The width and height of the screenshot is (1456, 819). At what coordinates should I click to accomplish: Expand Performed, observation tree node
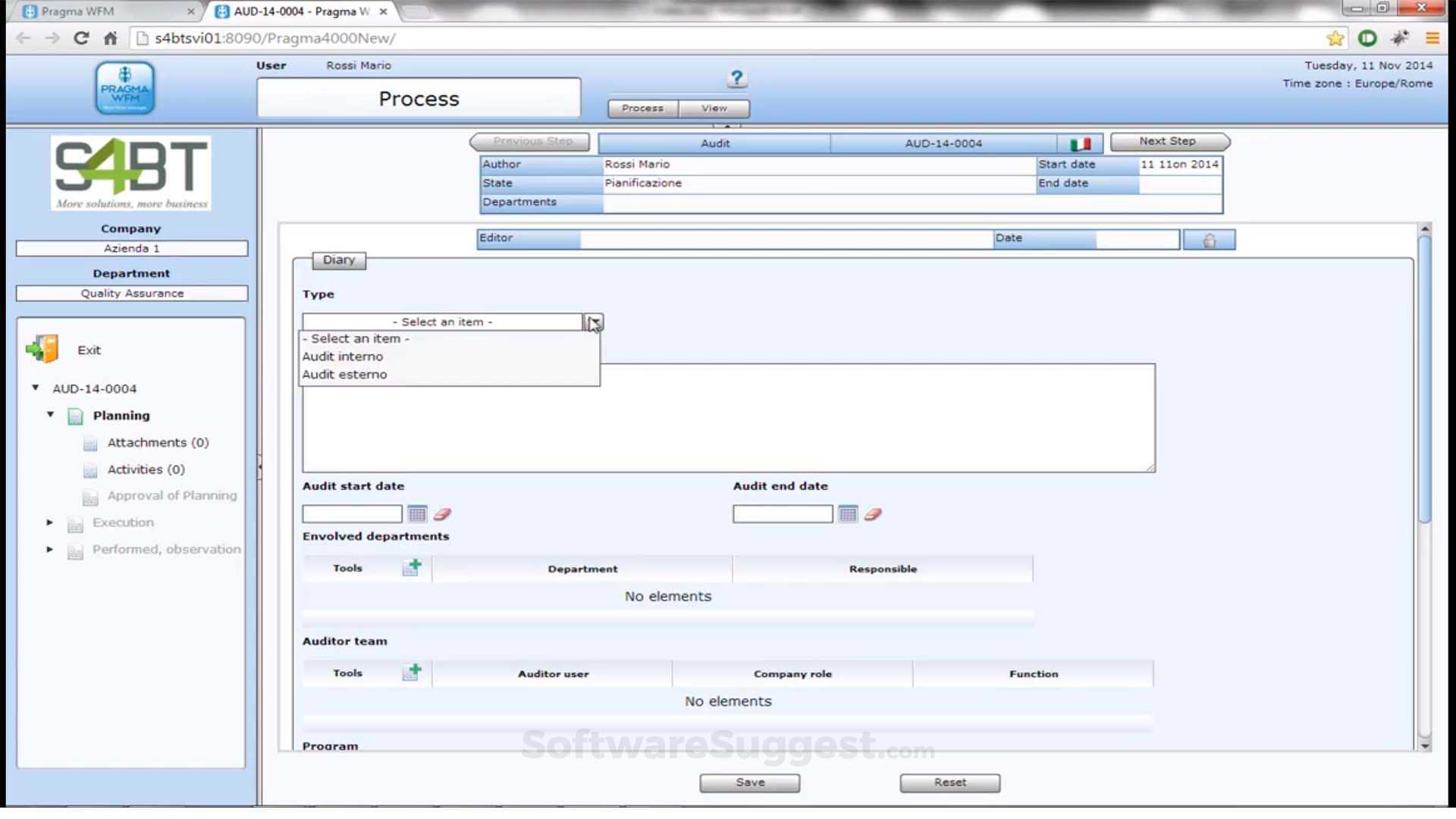click(x=49, y=549)
